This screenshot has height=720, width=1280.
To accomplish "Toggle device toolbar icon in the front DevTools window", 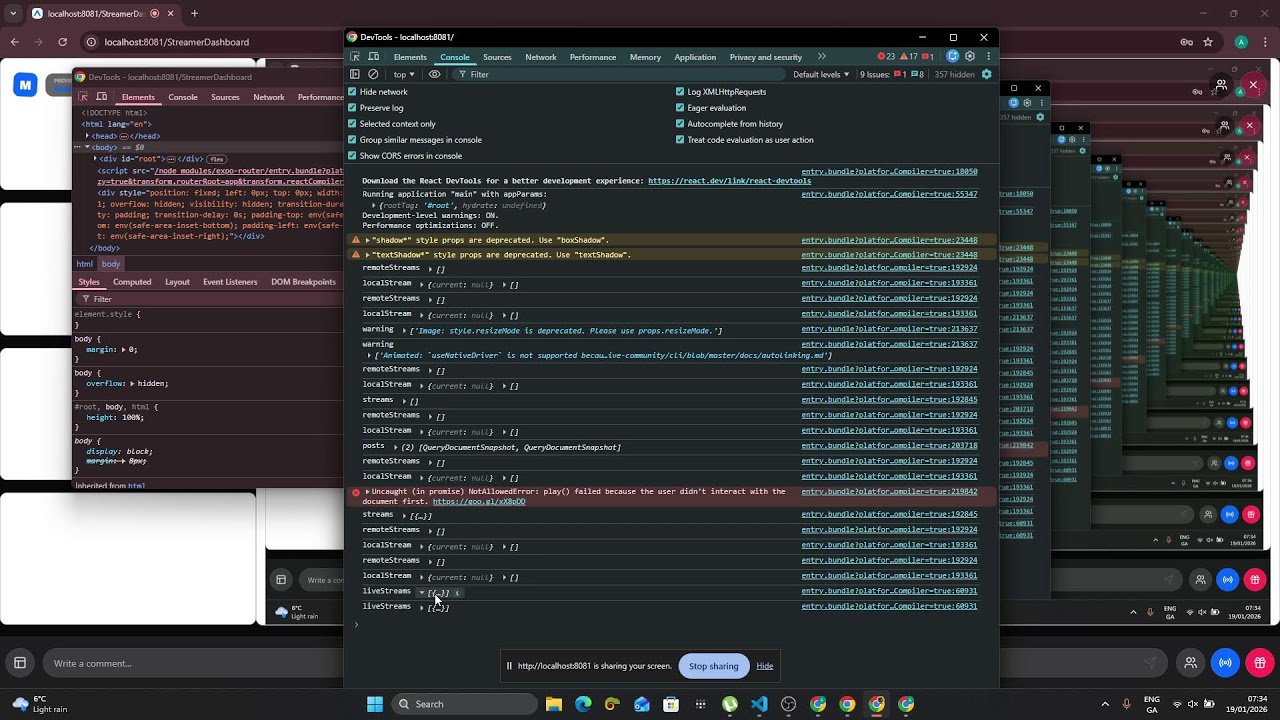I will click(x=374, y=57).
